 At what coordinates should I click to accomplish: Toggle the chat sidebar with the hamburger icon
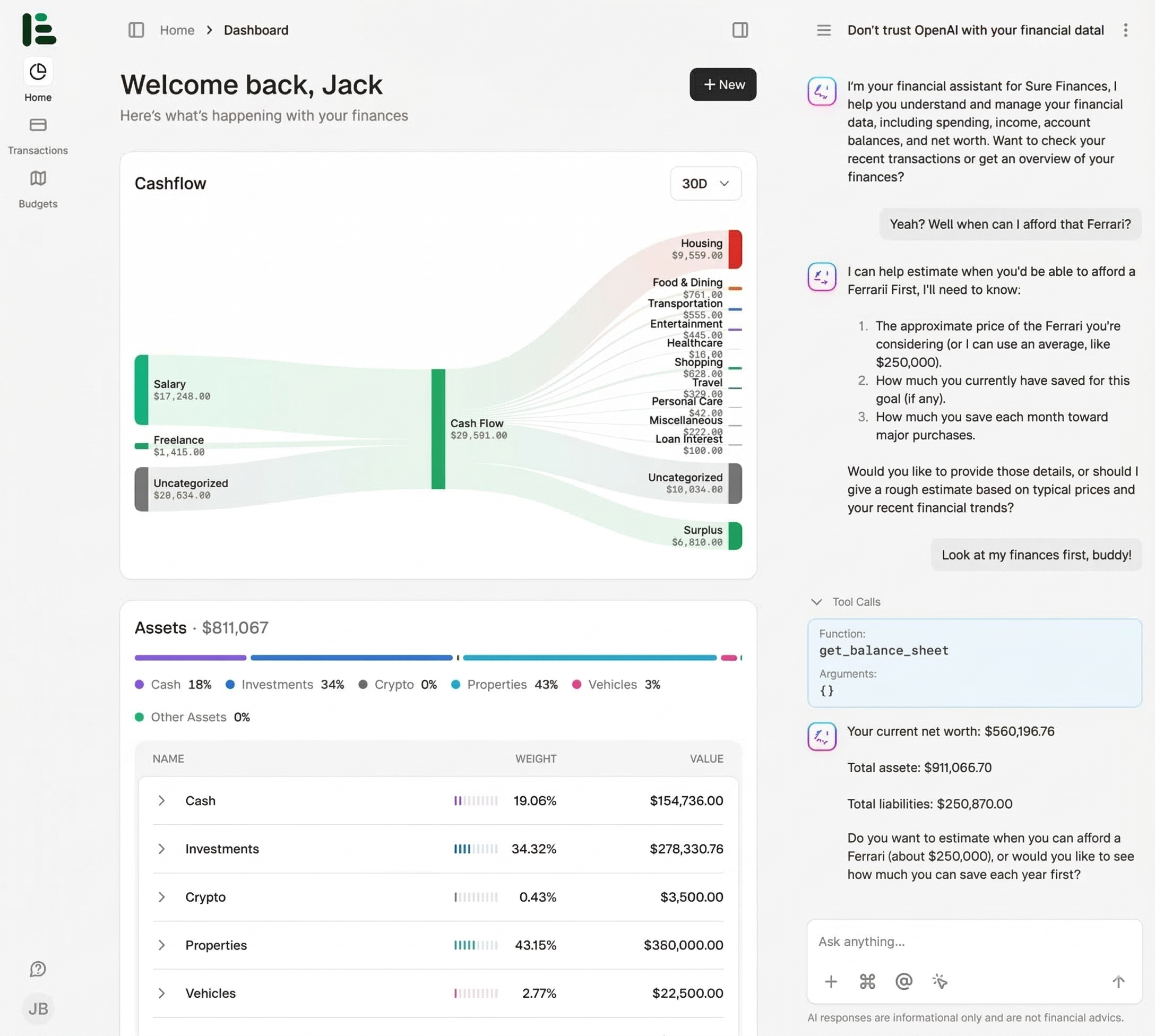(x=823, y=30)
